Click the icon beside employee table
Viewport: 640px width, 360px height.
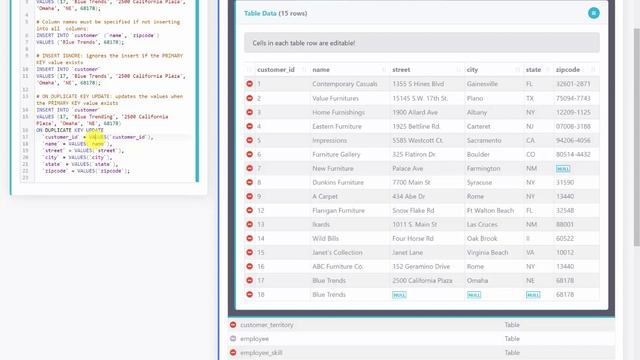coord(233,338)
